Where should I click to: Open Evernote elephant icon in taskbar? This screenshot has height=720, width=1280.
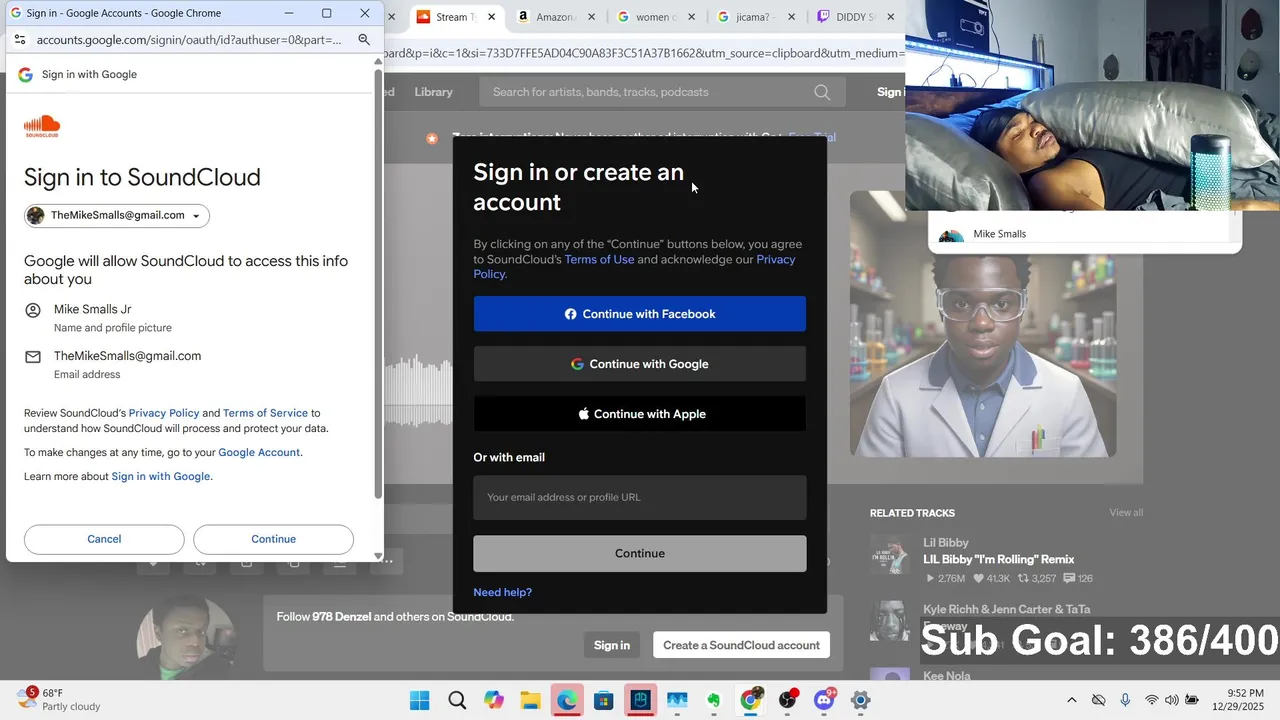[x=713, y=700]
